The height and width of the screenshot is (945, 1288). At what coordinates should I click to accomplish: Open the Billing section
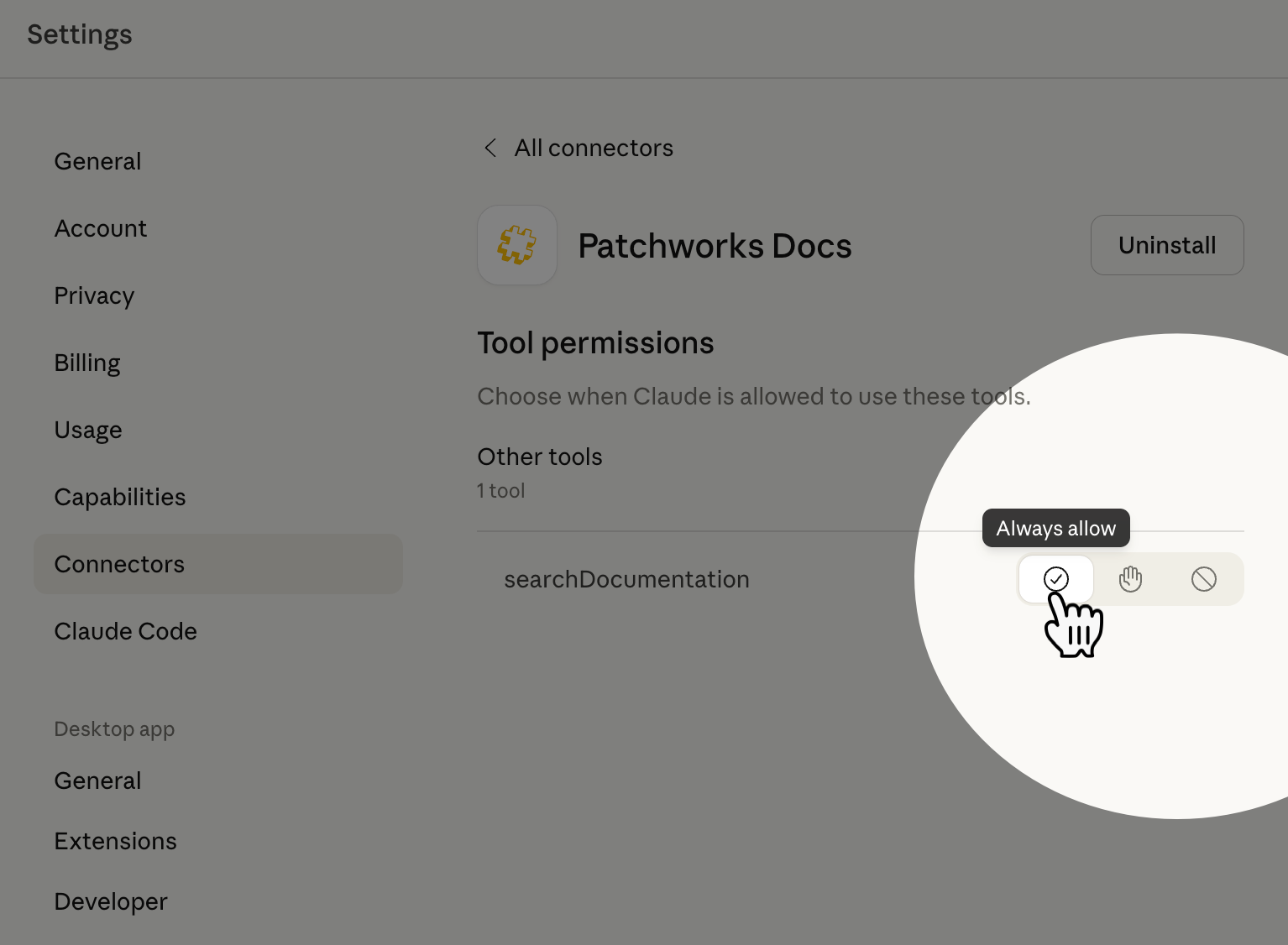87,363
